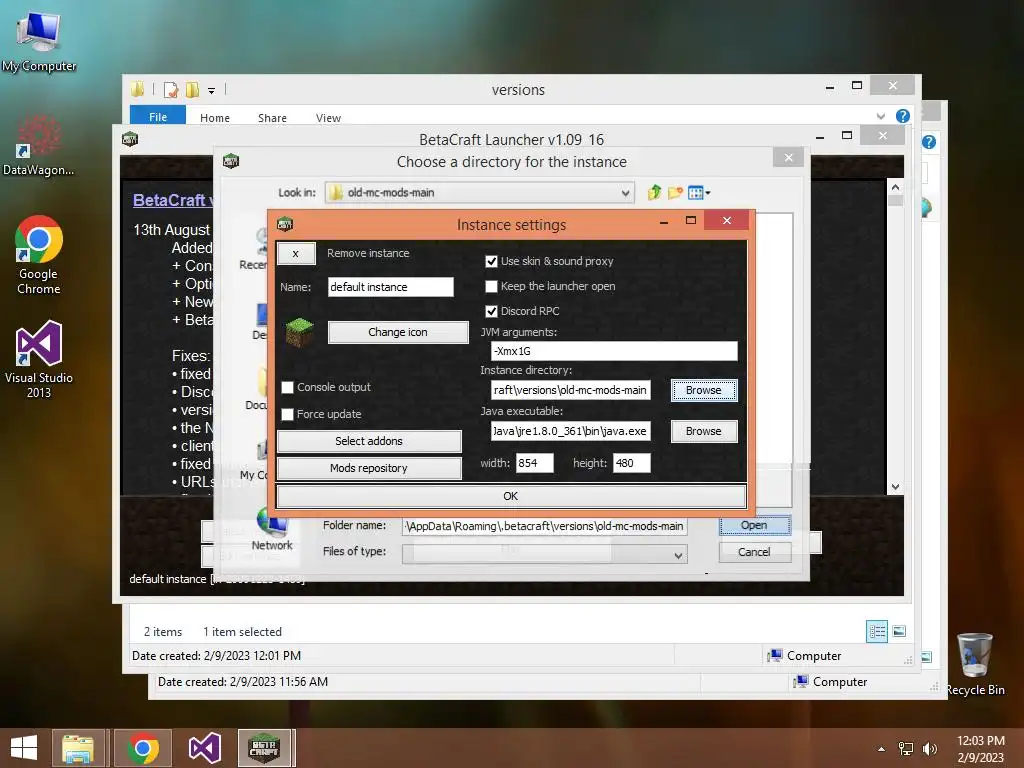Click the up-one-level folder icon

click(654, 193)
